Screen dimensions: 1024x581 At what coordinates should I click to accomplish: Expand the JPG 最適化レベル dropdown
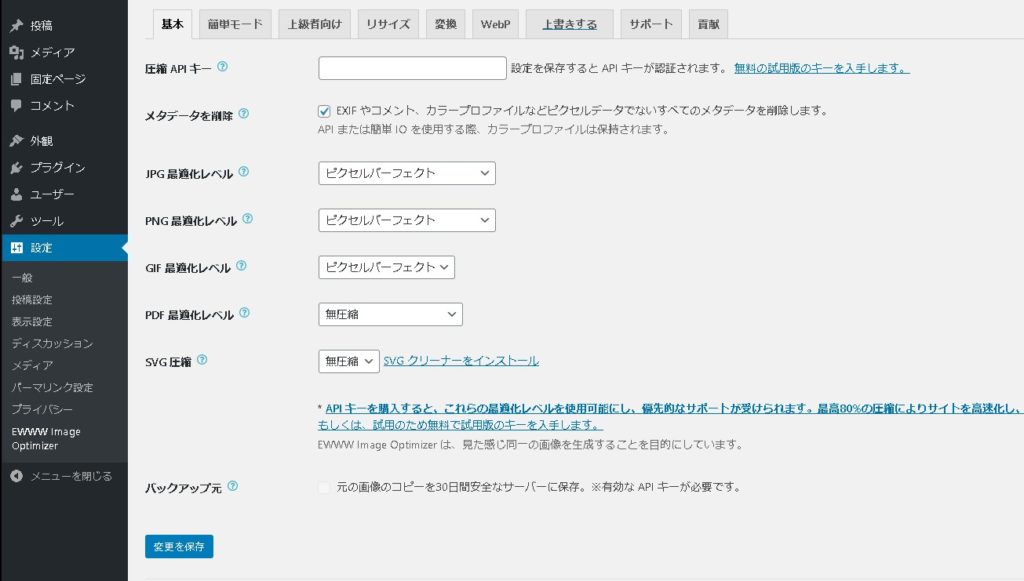click(x=406, y=173)
